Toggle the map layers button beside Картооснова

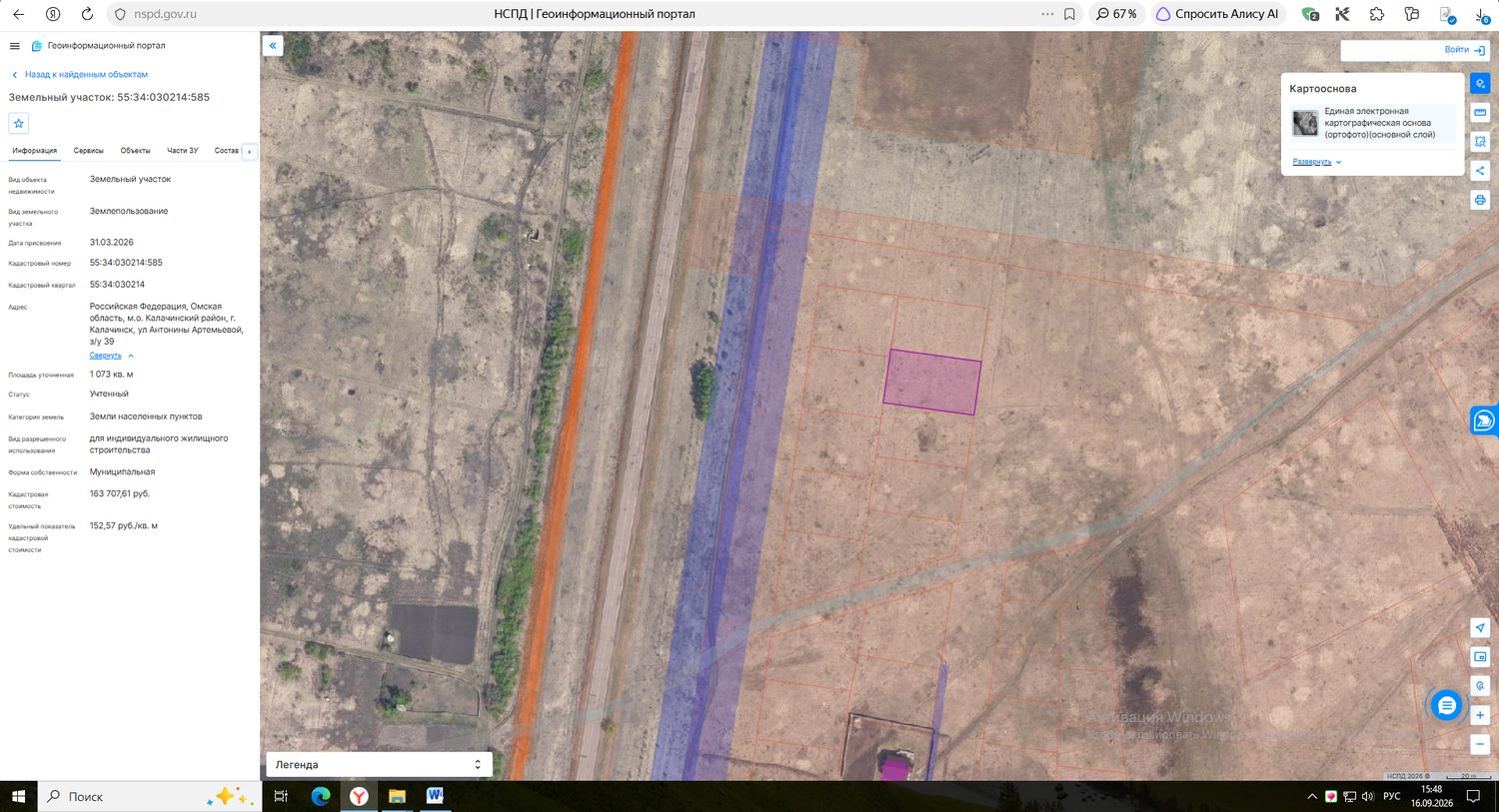[1480, 84]
